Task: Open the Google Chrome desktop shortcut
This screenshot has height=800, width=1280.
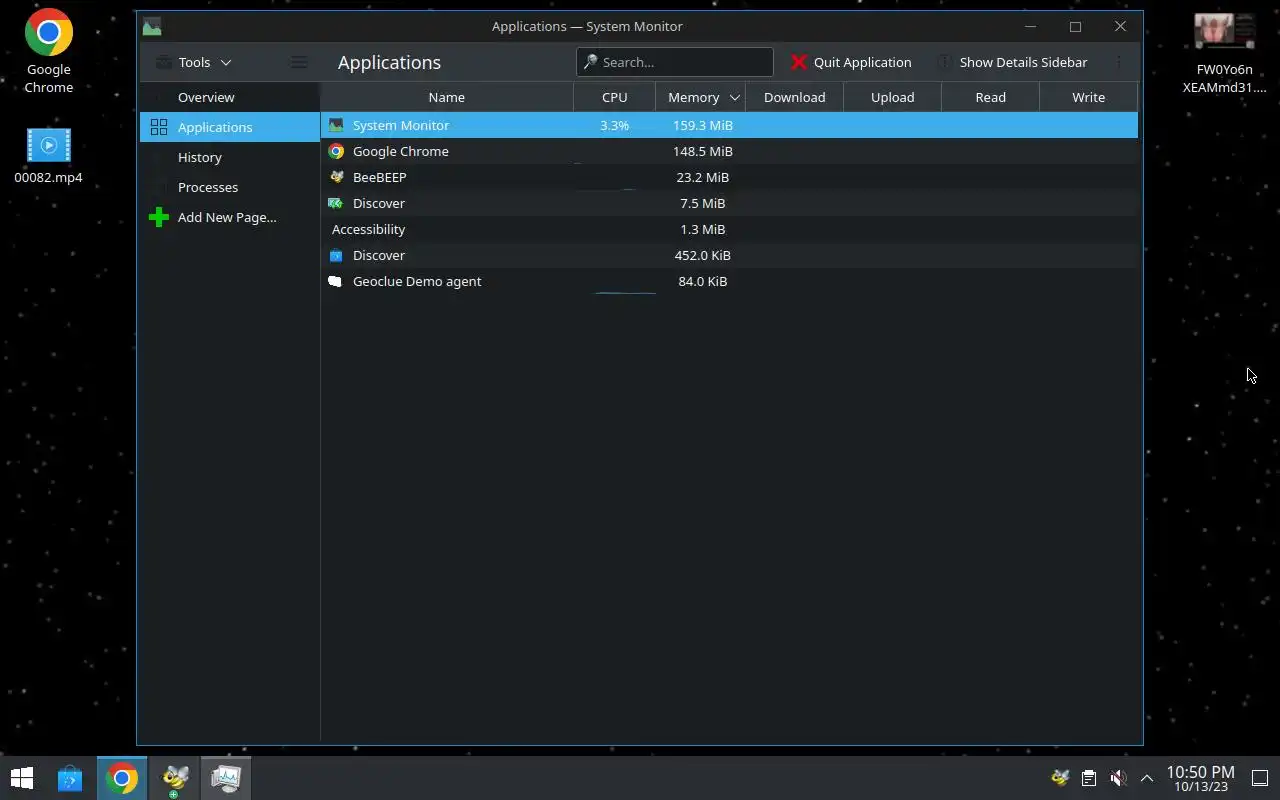Action: click(48, 51)
